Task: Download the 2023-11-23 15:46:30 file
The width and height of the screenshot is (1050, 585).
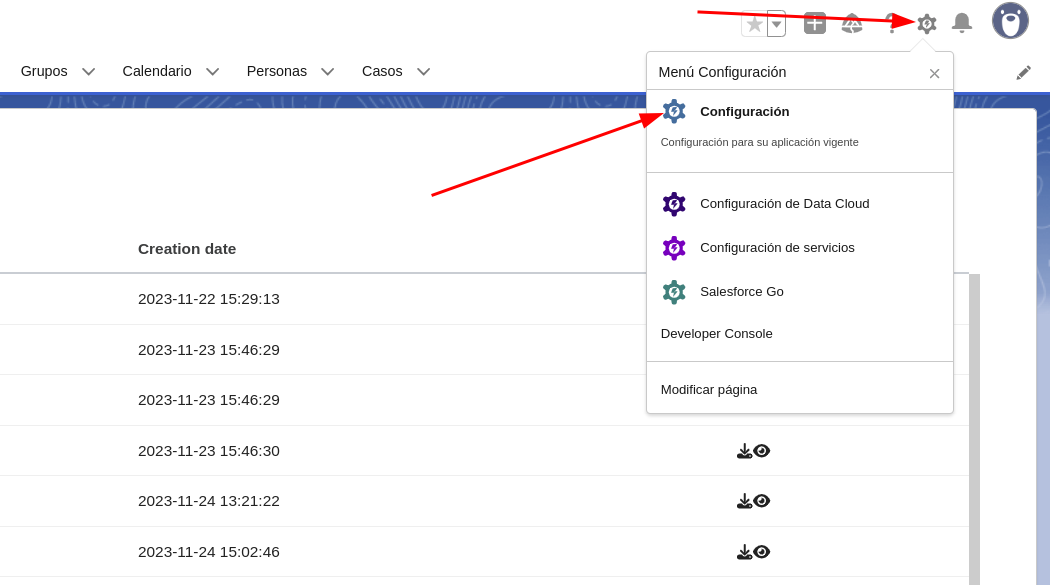Action: pos(744,451)
